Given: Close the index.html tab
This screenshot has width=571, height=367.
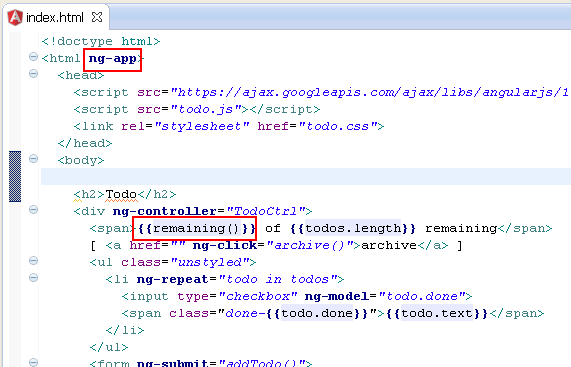Looking at the screenshot, I should click(97, 17).
